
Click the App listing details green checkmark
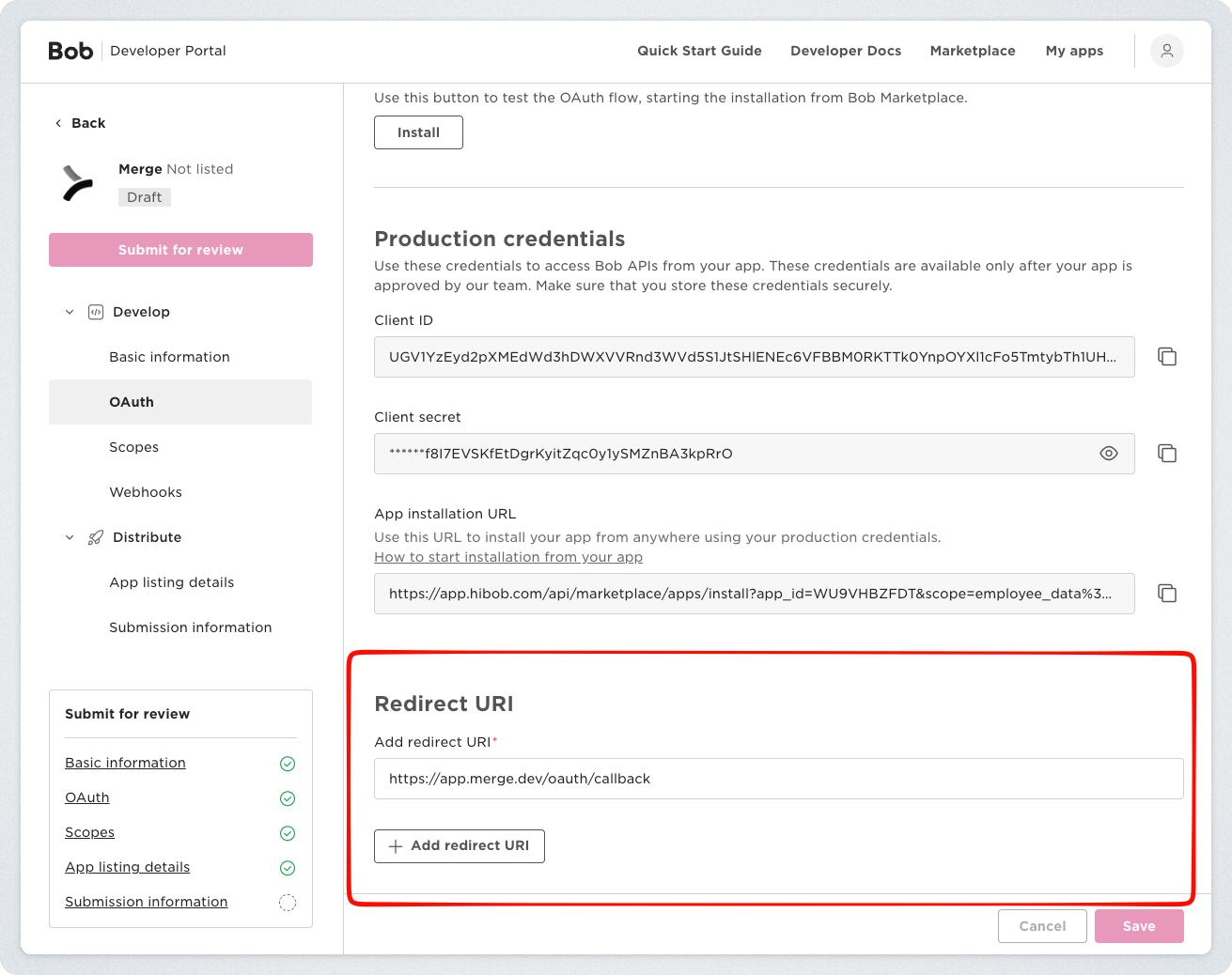pos(288,868)
